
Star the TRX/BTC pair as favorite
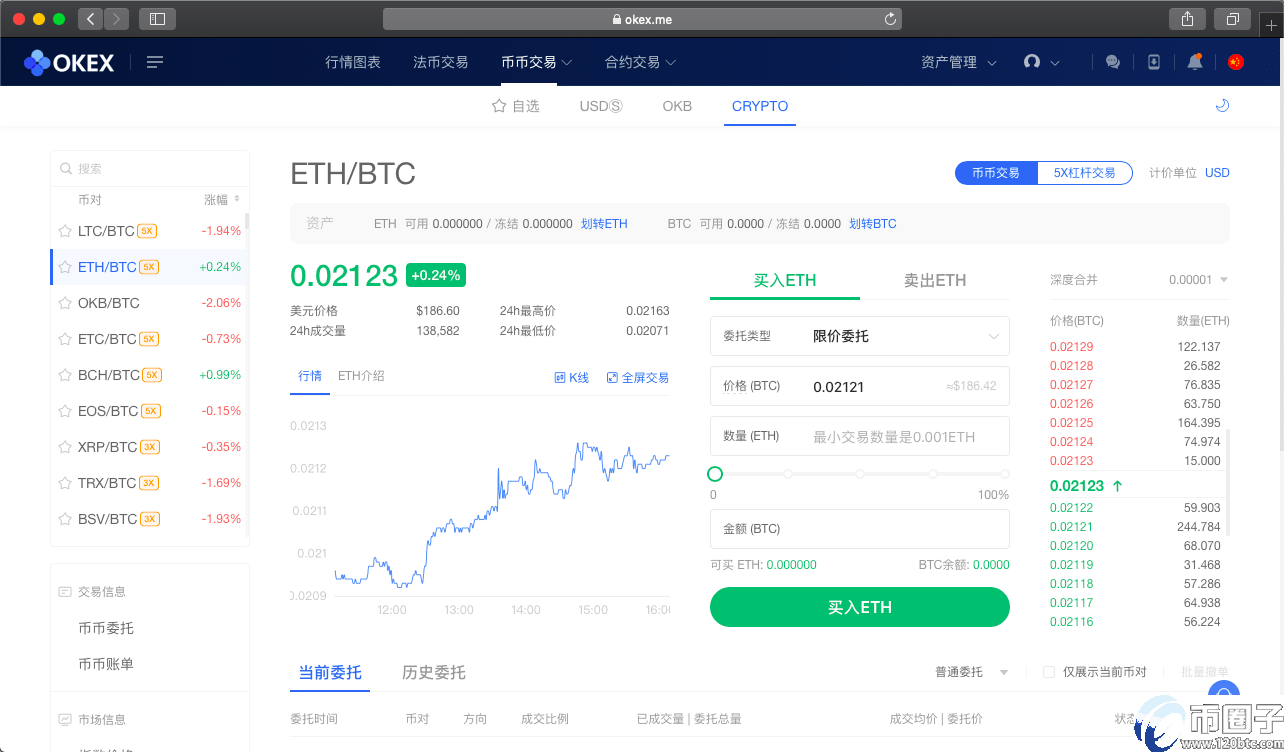pyautogui.click(x=65, y=483)
